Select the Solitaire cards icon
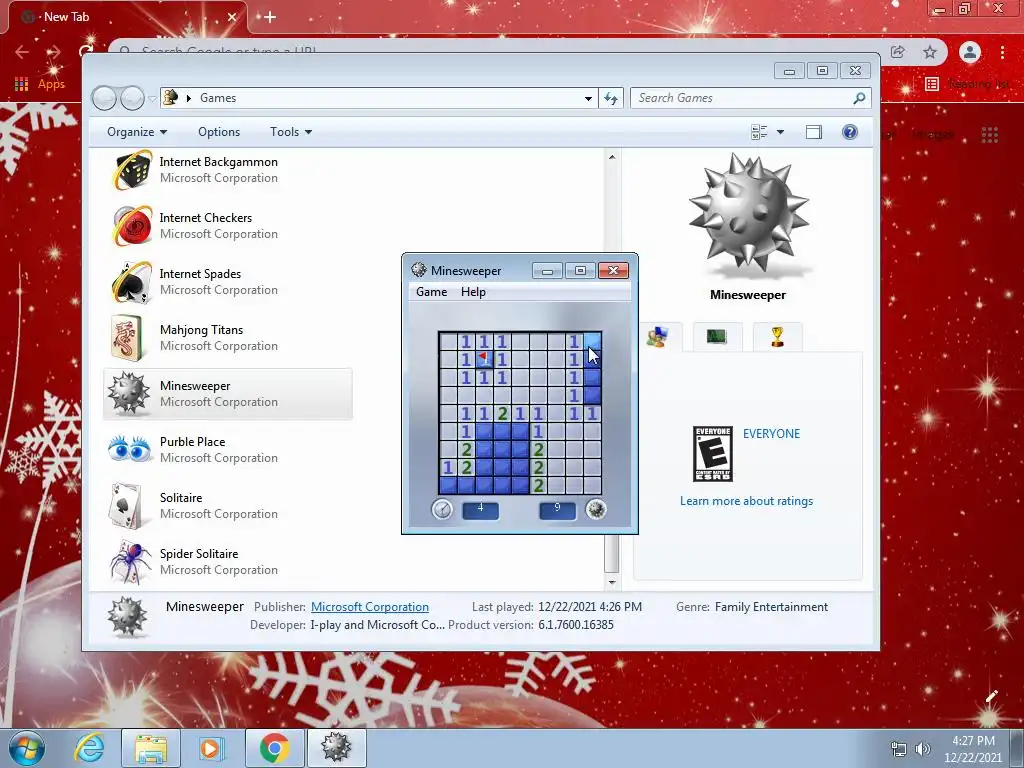This screenshot has height=768, width=1024. click(125, 505)
